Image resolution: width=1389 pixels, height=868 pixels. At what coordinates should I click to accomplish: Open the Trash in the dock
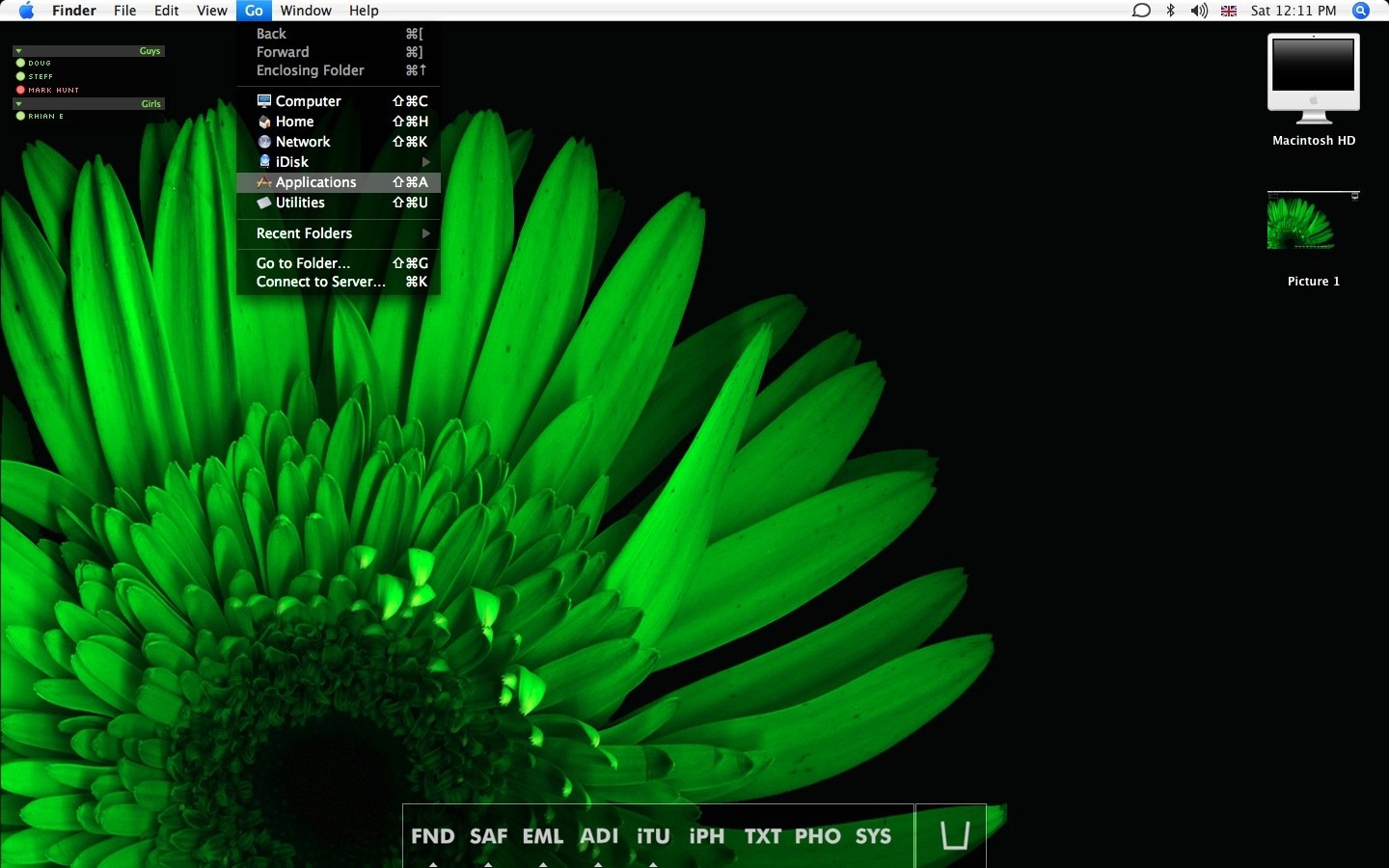(955, 835)
